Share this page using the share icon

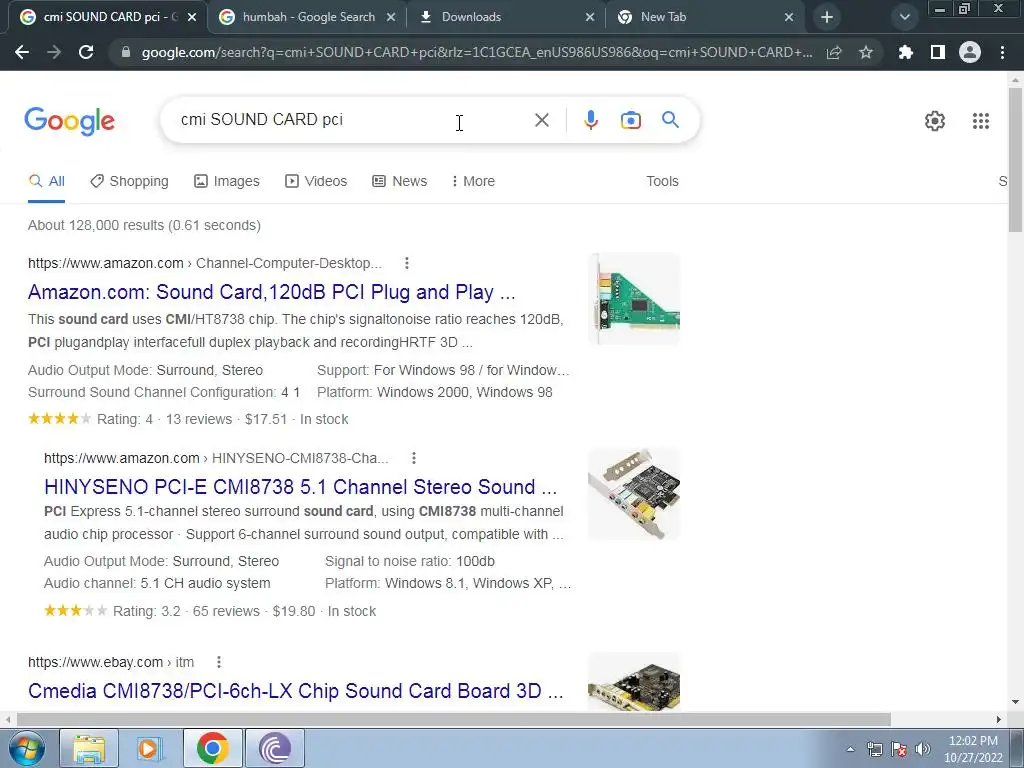tap(834, 52)
